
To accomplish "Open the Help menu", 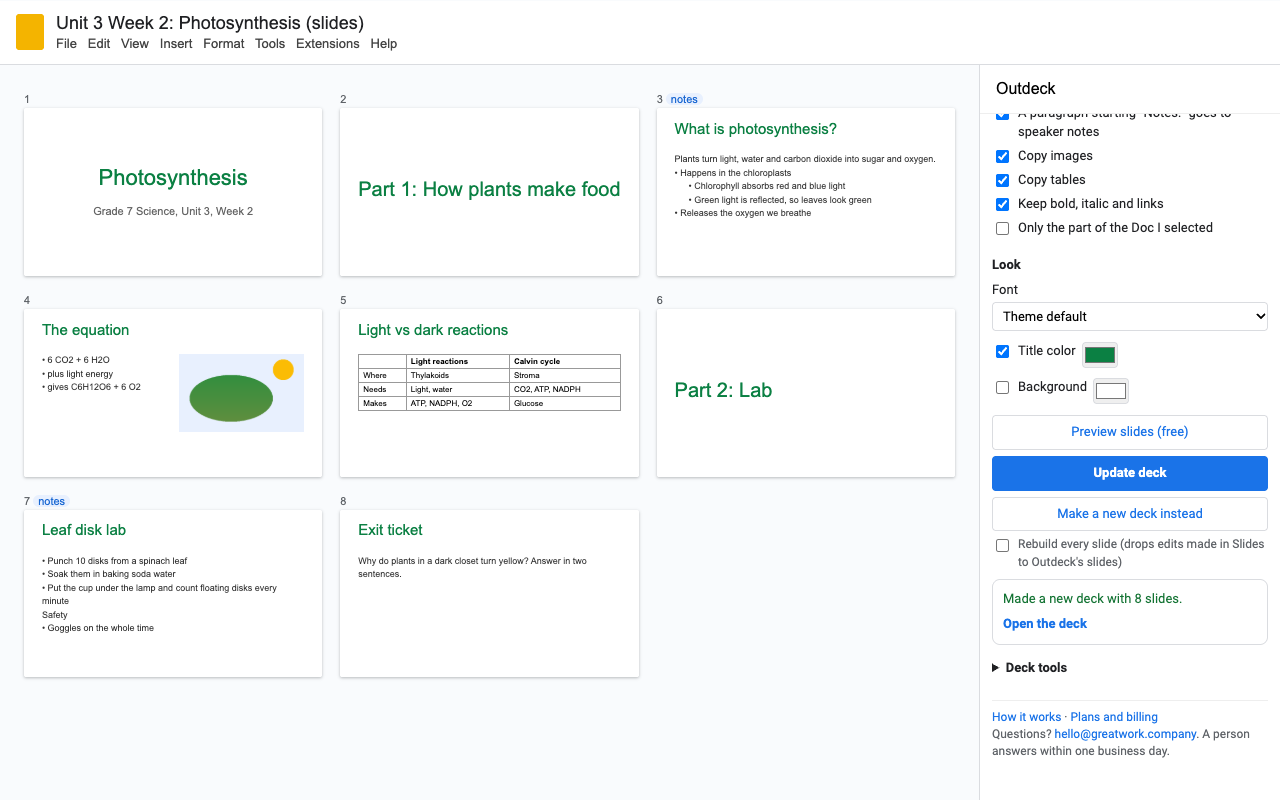I will point(384,44).
